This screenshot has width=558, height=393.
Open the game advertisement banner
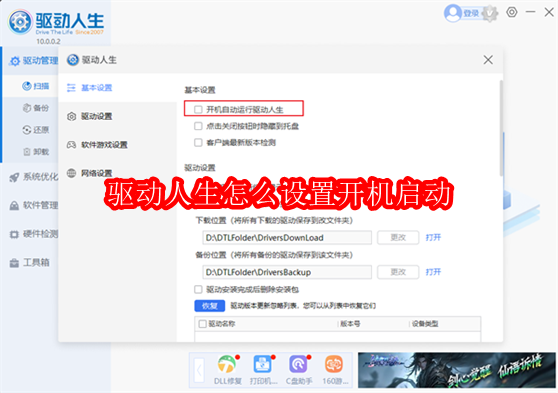click(457, 370)
